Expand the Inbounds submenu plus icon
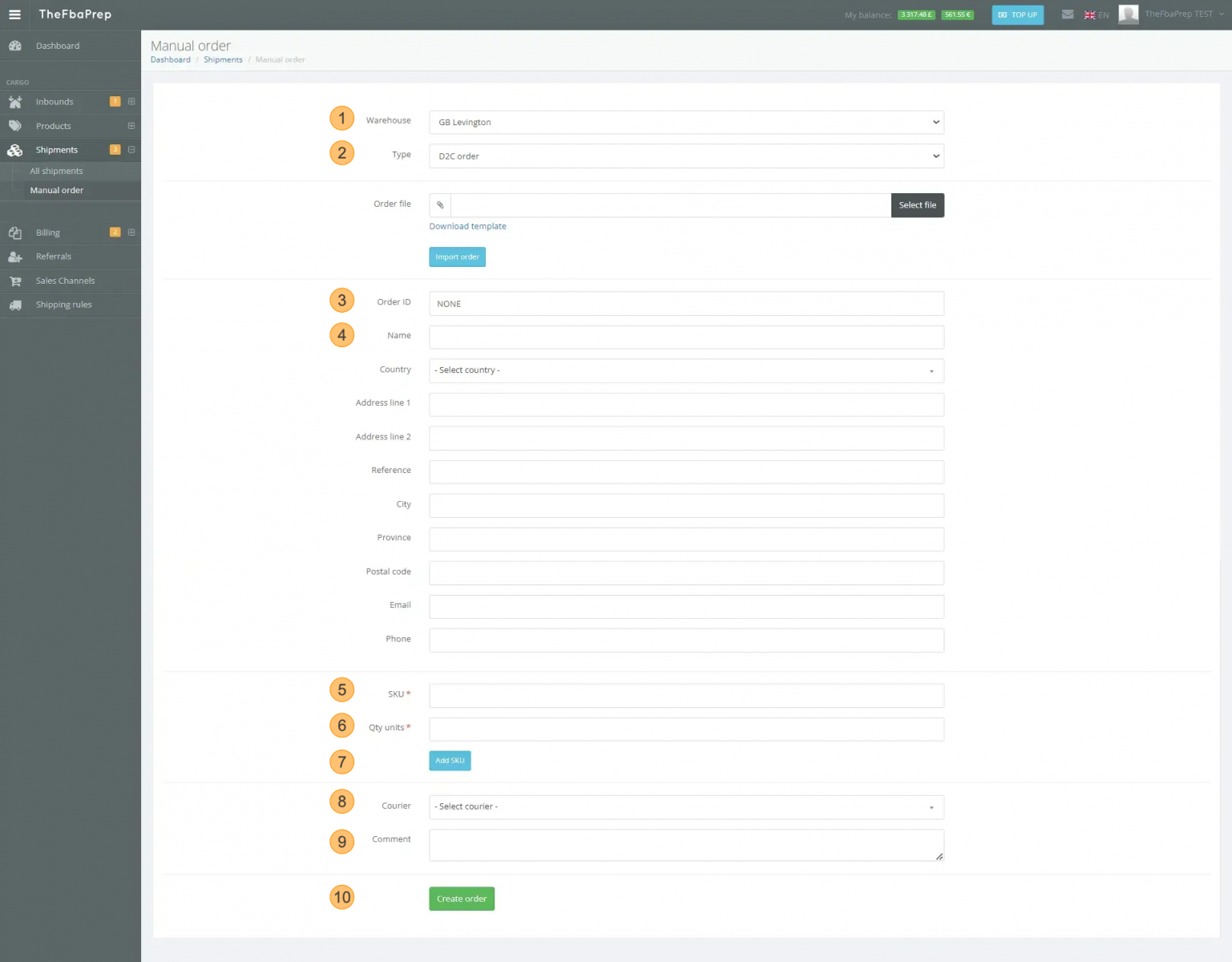 [131, 102]
